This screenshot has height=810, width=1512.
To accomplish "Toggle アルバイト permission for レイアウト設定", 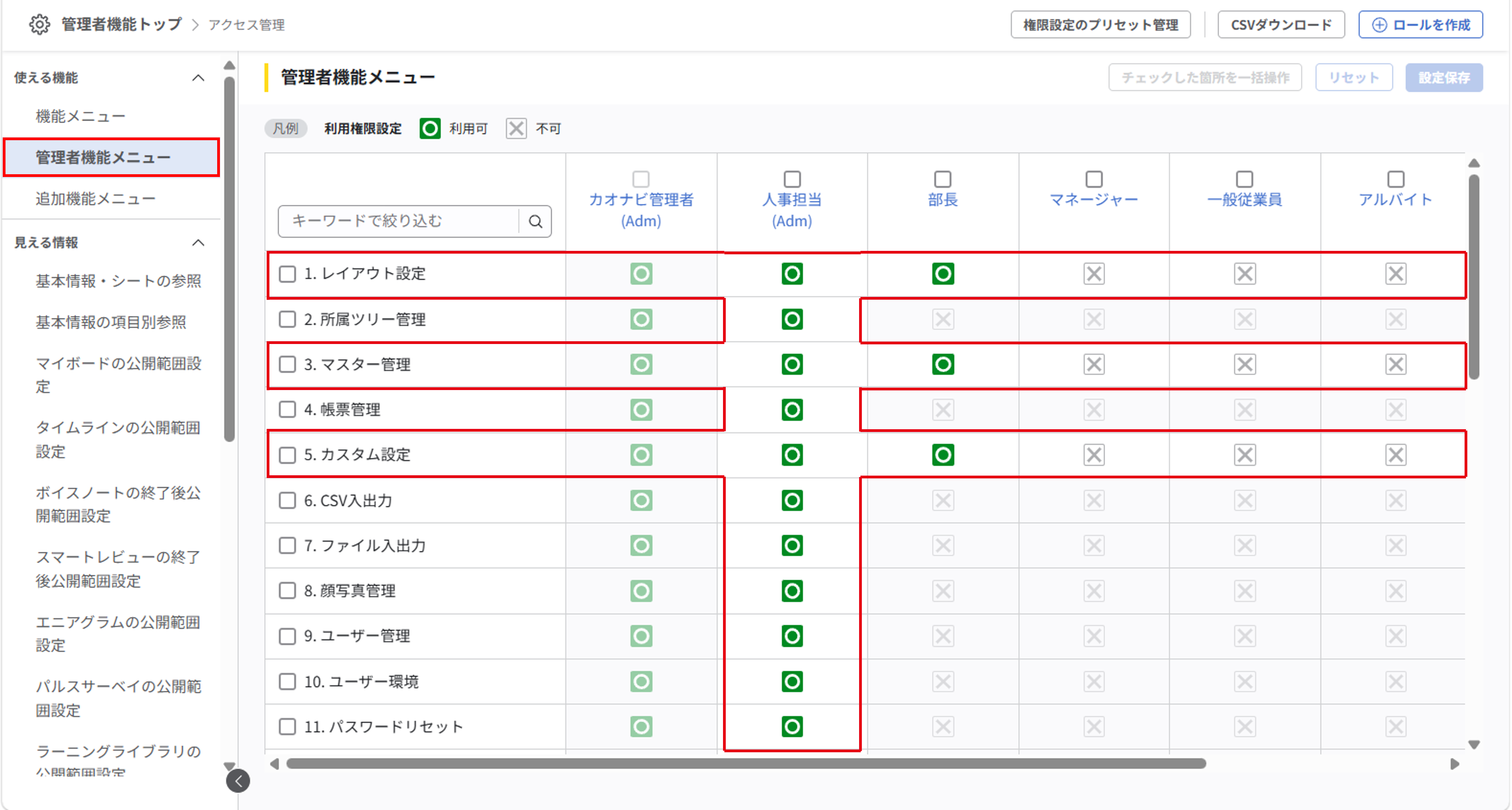I will (x=1395, y=274).
